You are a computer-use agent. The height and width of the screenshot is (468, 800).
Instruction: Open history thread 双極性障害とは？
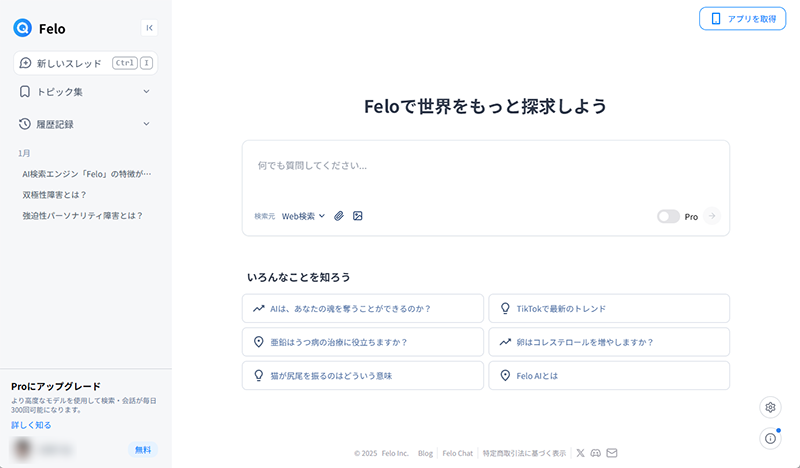pyautogui.click(x=55, y=195)
